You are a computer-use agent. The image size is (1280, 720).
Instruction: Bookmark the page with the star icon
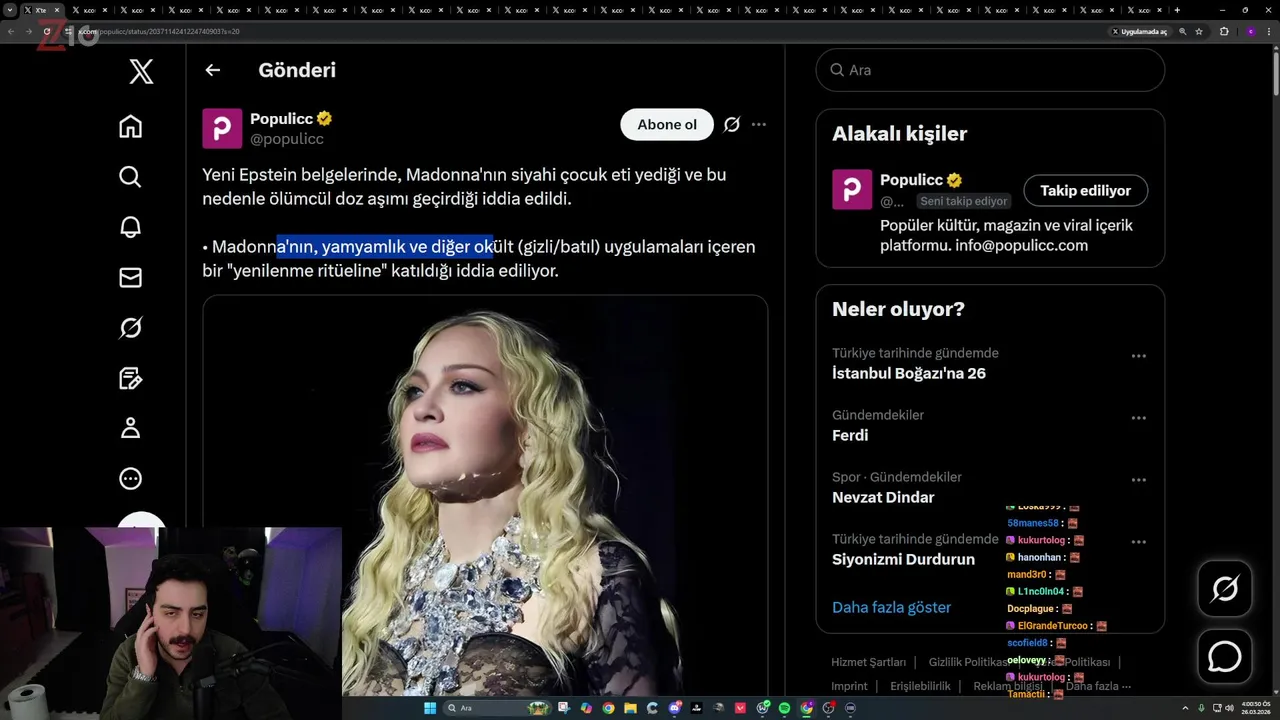click(1199, 31)
